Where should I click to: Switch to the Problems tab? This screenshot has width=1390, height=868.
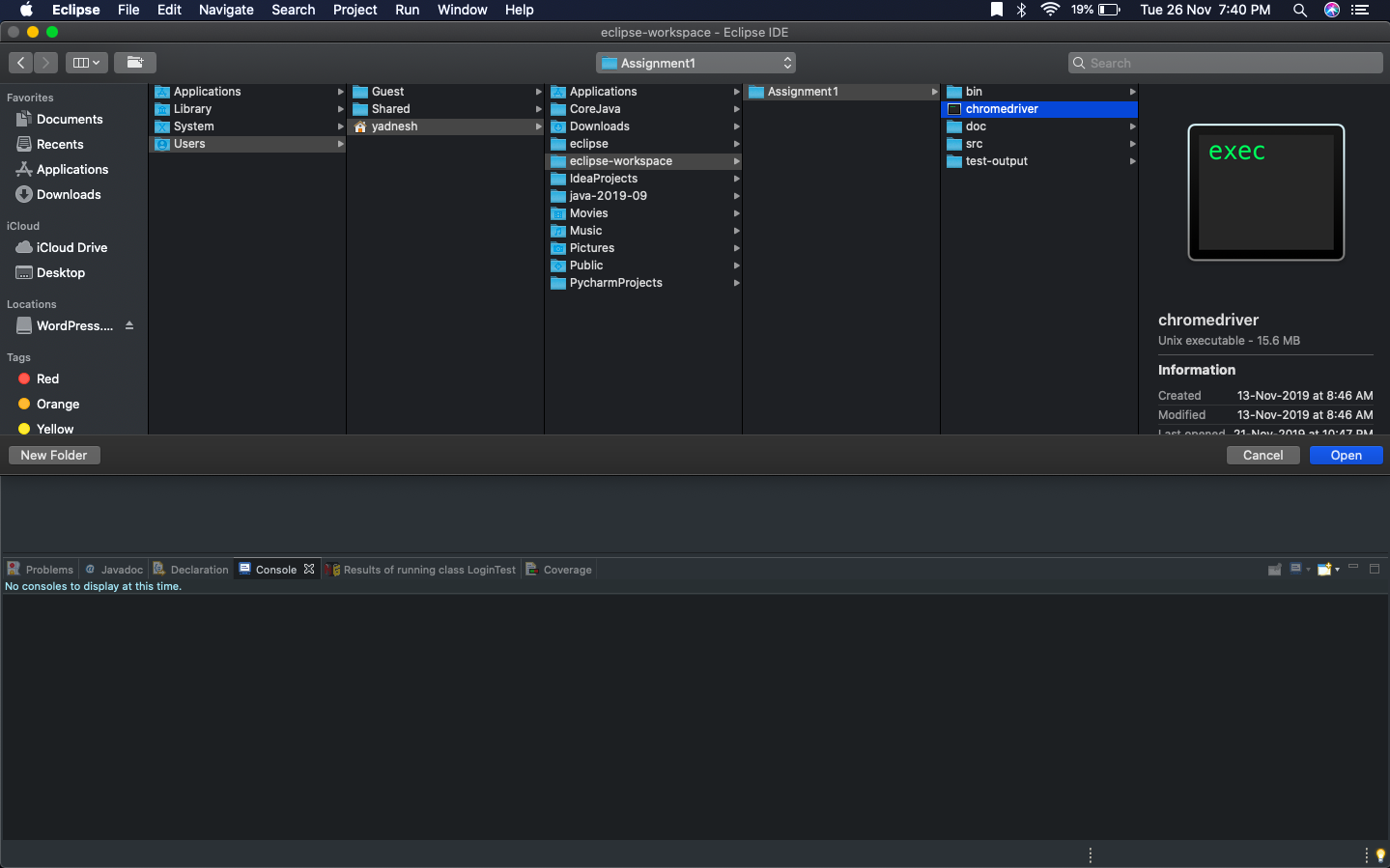[41, 570]
